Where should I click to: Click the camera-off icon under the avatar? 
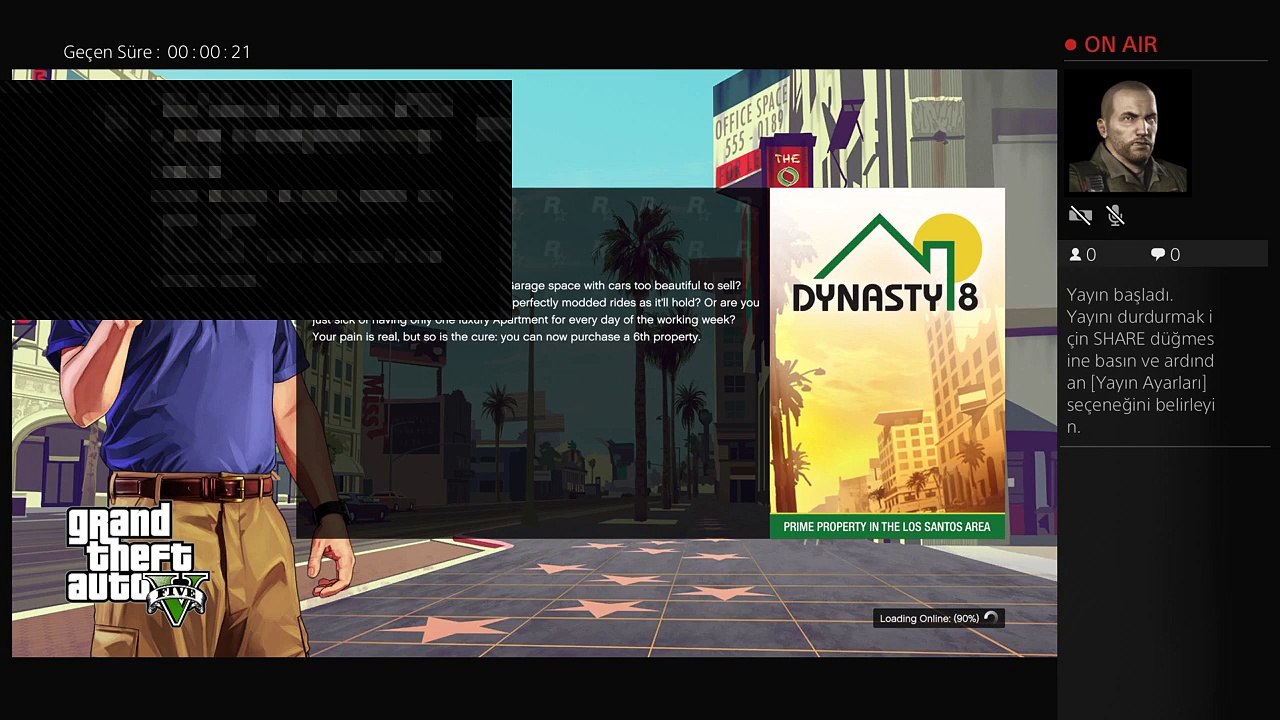[x=1080, y=215]
